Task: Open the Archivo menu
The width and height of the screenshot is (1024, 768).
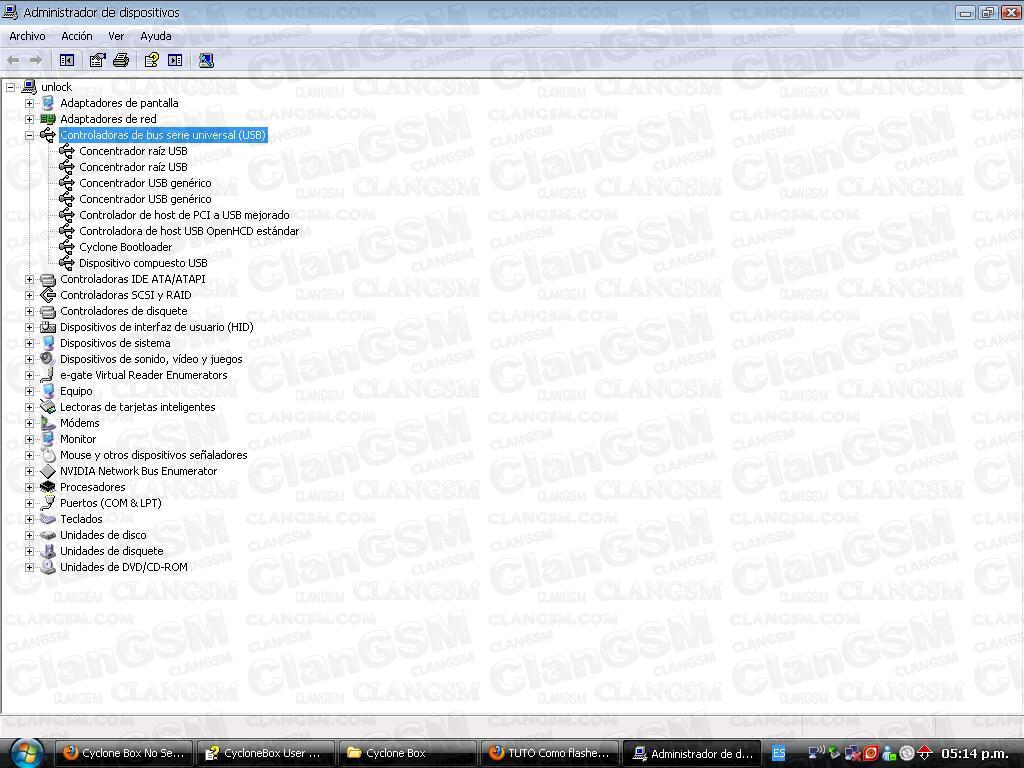Action: (x=27, y=37)
